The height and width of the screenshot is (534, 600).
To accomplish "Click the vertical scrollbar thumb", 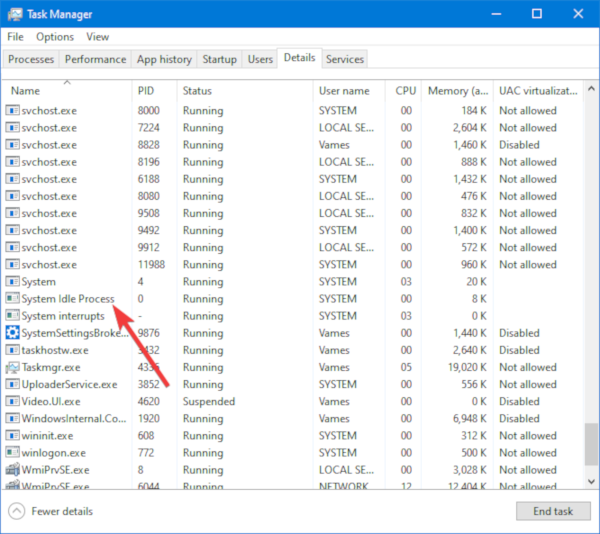I will (591, 444).
